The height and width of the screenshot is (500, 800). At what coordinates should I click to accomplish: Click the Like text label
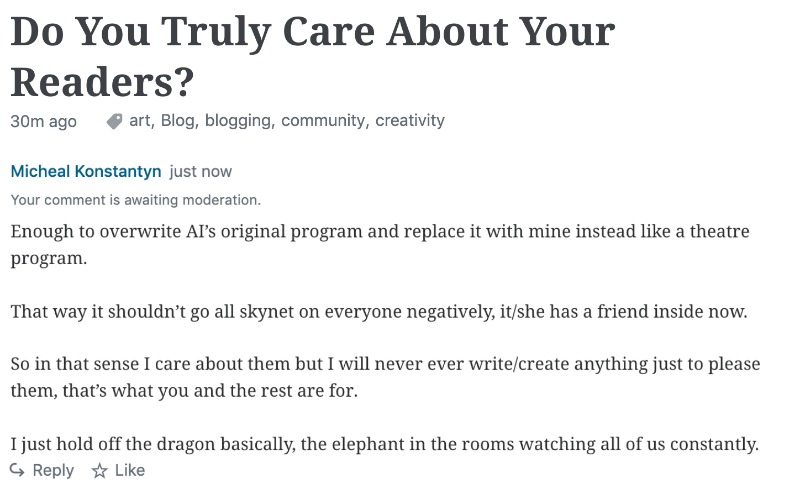130,470
